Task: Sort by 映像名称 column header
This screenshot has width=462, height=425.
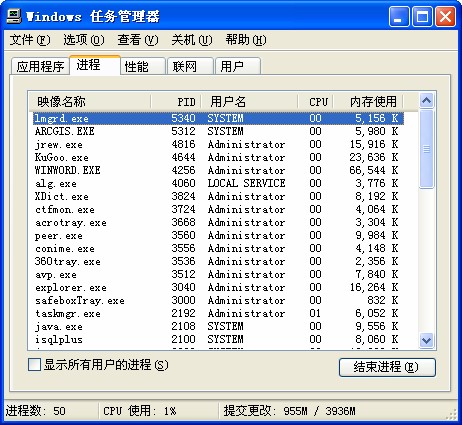Action: coord(90,101)
